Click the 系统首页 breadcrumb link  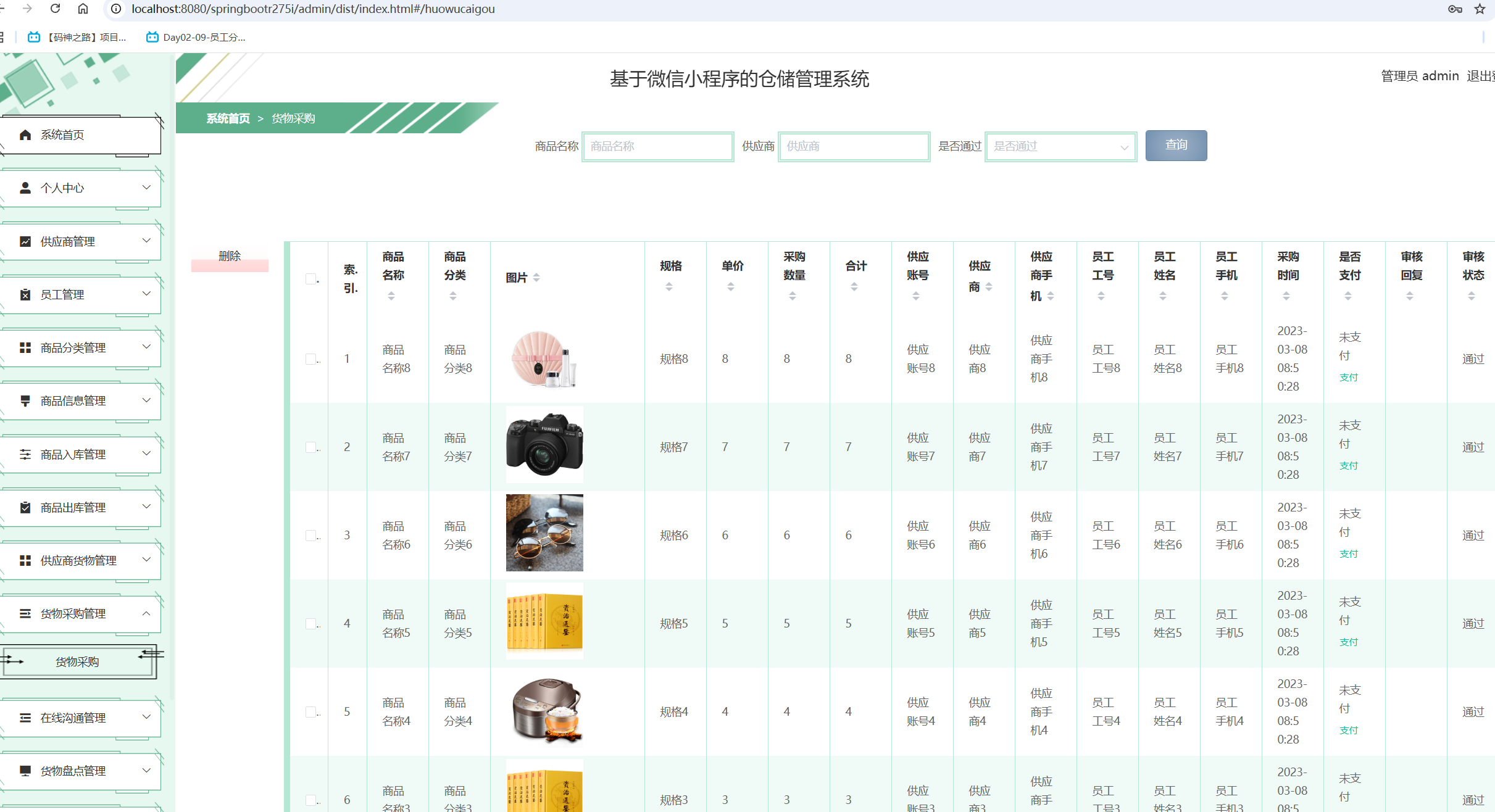(x=228, y=118)
